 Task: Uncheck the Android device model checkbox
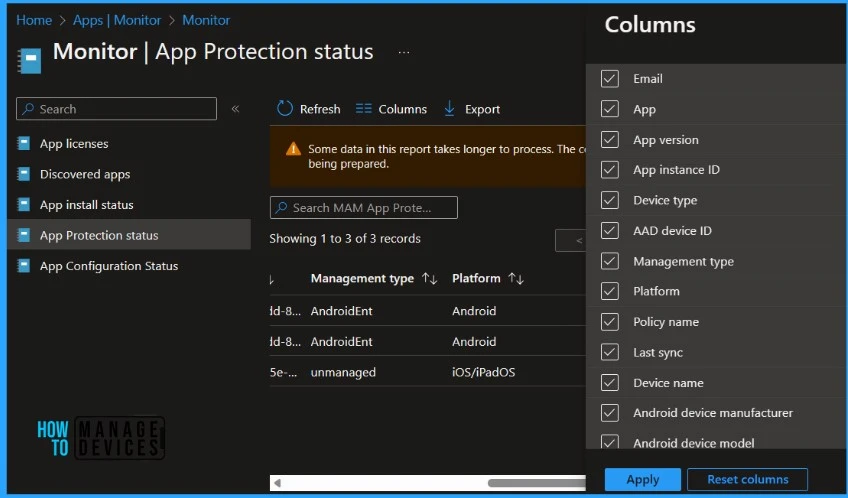click(610, 441)
